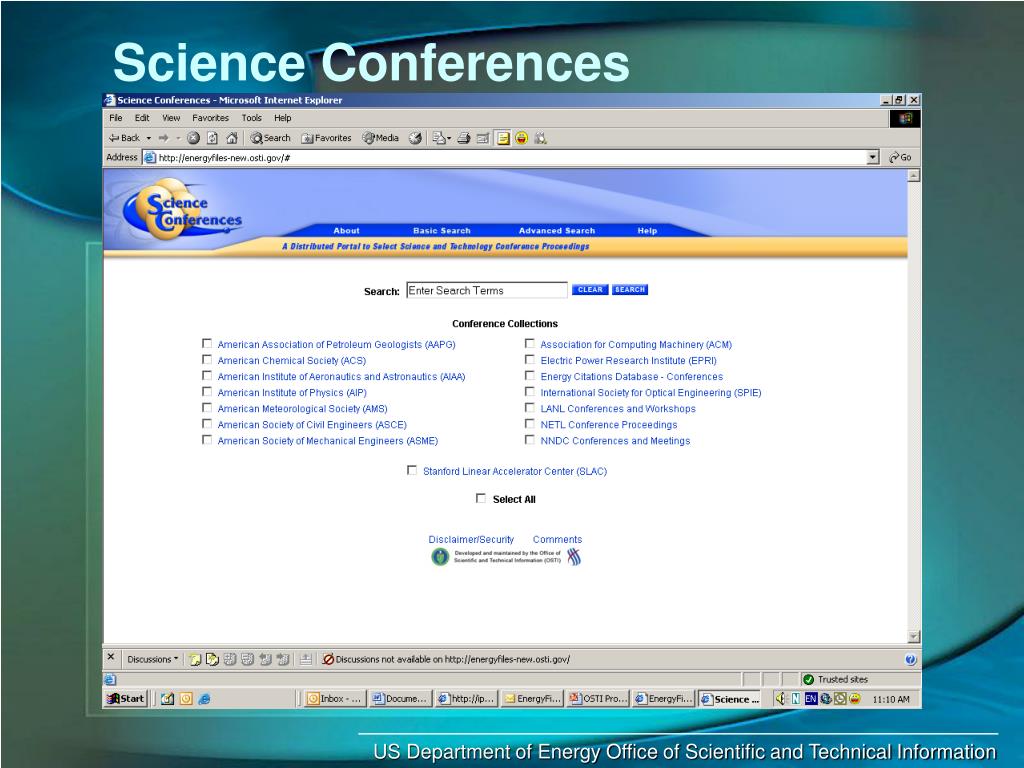The image size is (1024, 768).
Task: Open the NETL Conference Proceedings link
Action: click(609, 424)
